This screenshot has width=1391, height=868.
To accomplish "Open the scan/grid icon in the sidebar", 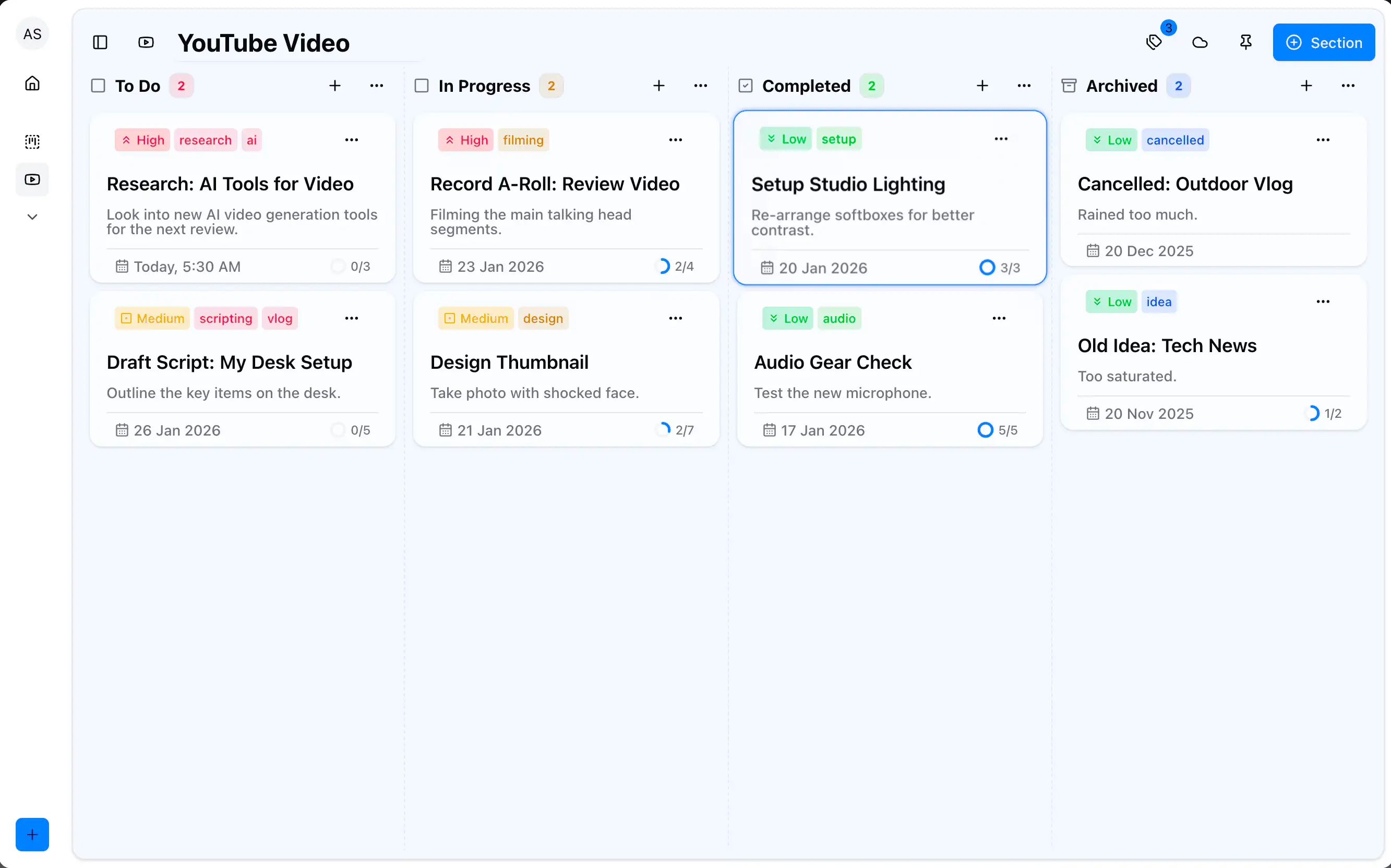I will [x=32, y=141].
